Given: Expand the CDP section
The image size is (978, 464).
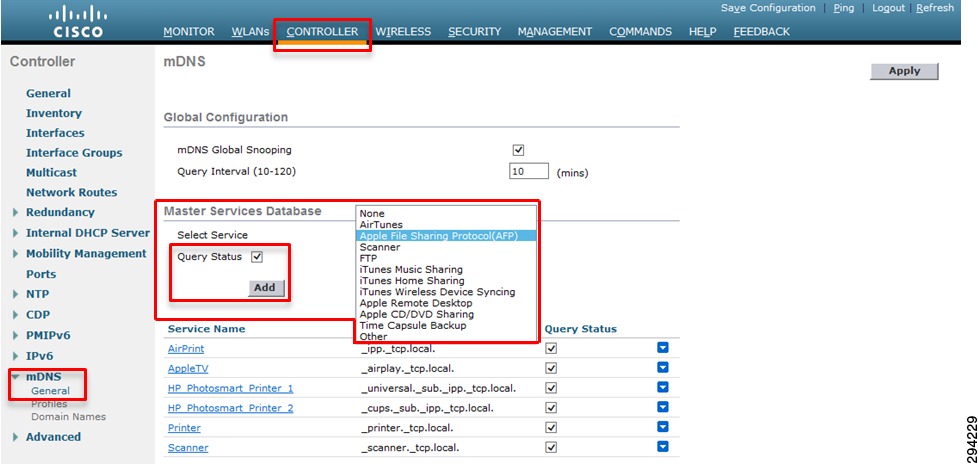Looking at the screenshot, I should click(15, 315).
